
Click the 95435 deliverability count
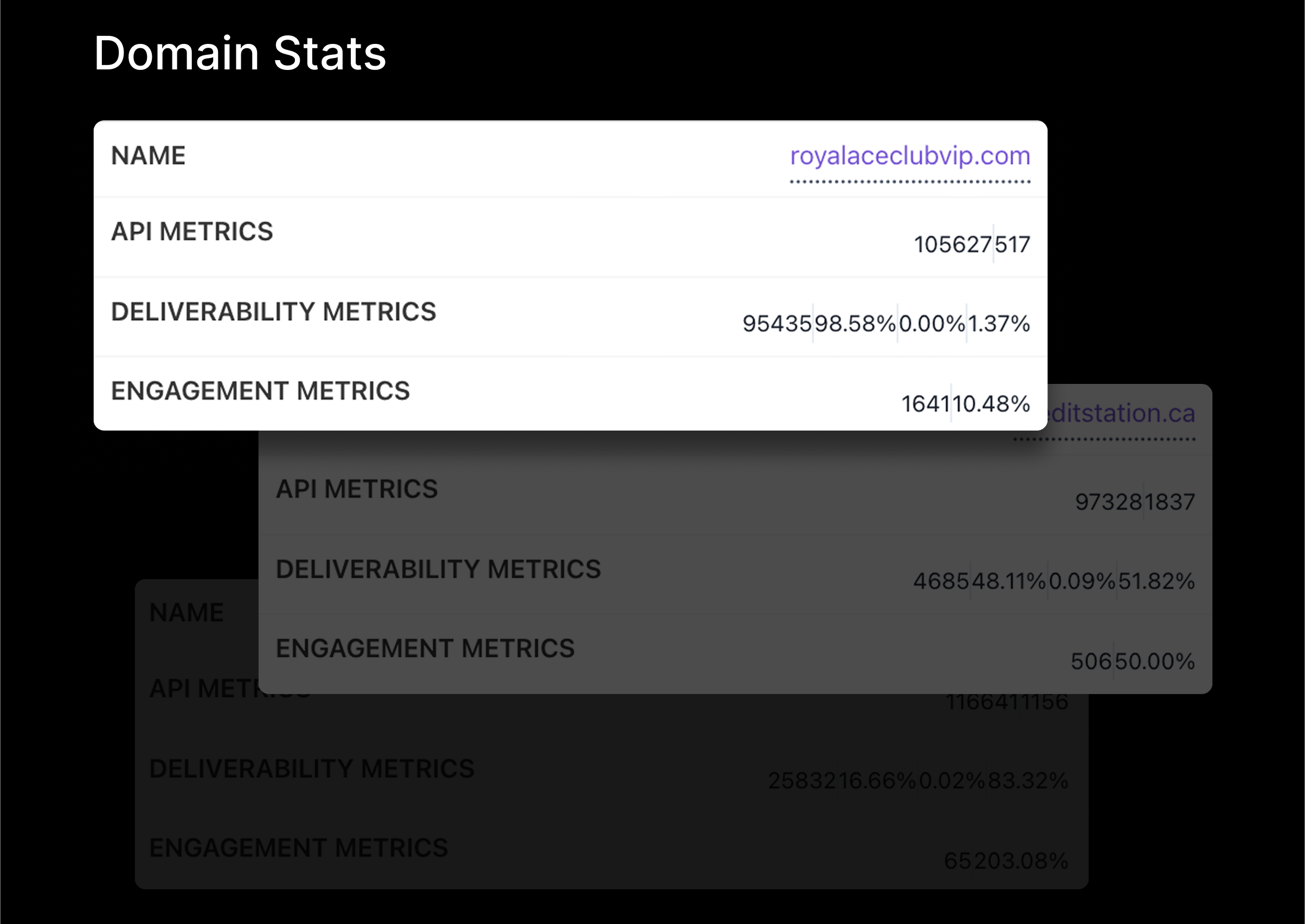tap(777, 324)
